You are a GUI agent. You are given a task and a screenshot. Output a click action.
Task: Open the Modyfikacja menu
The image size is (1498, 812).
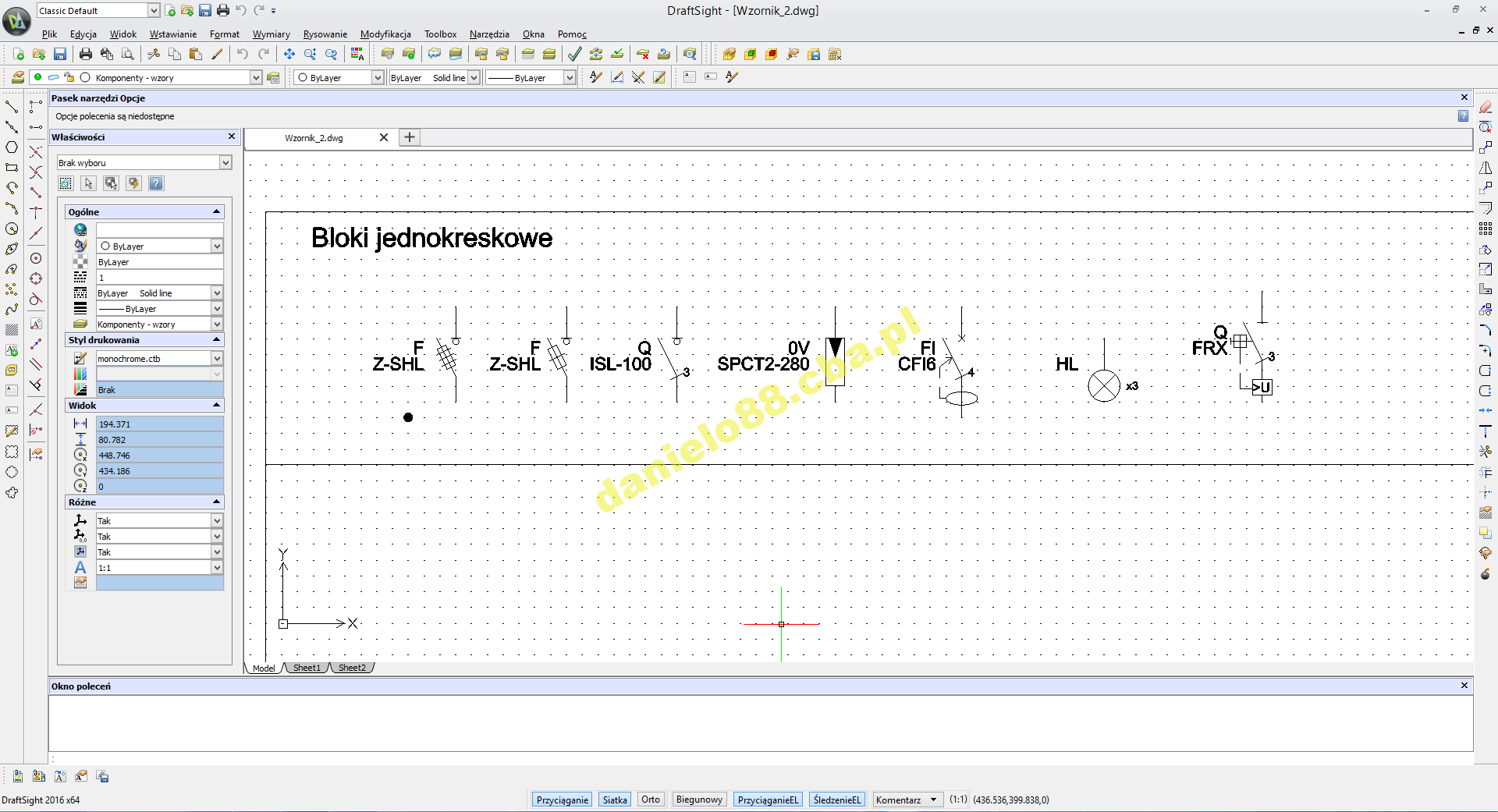pyautogui.click(x=385, y=34)
